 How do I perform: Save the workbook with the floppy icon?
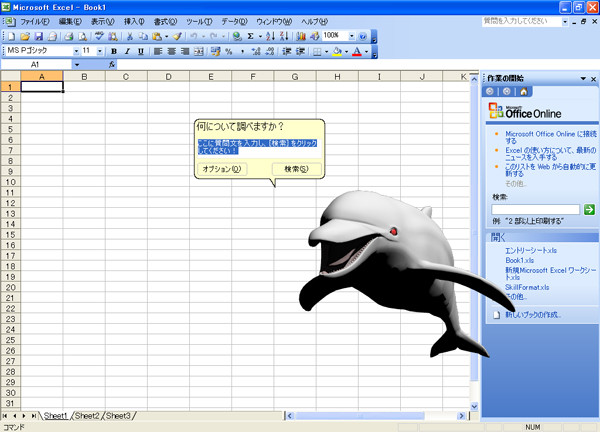39,36
